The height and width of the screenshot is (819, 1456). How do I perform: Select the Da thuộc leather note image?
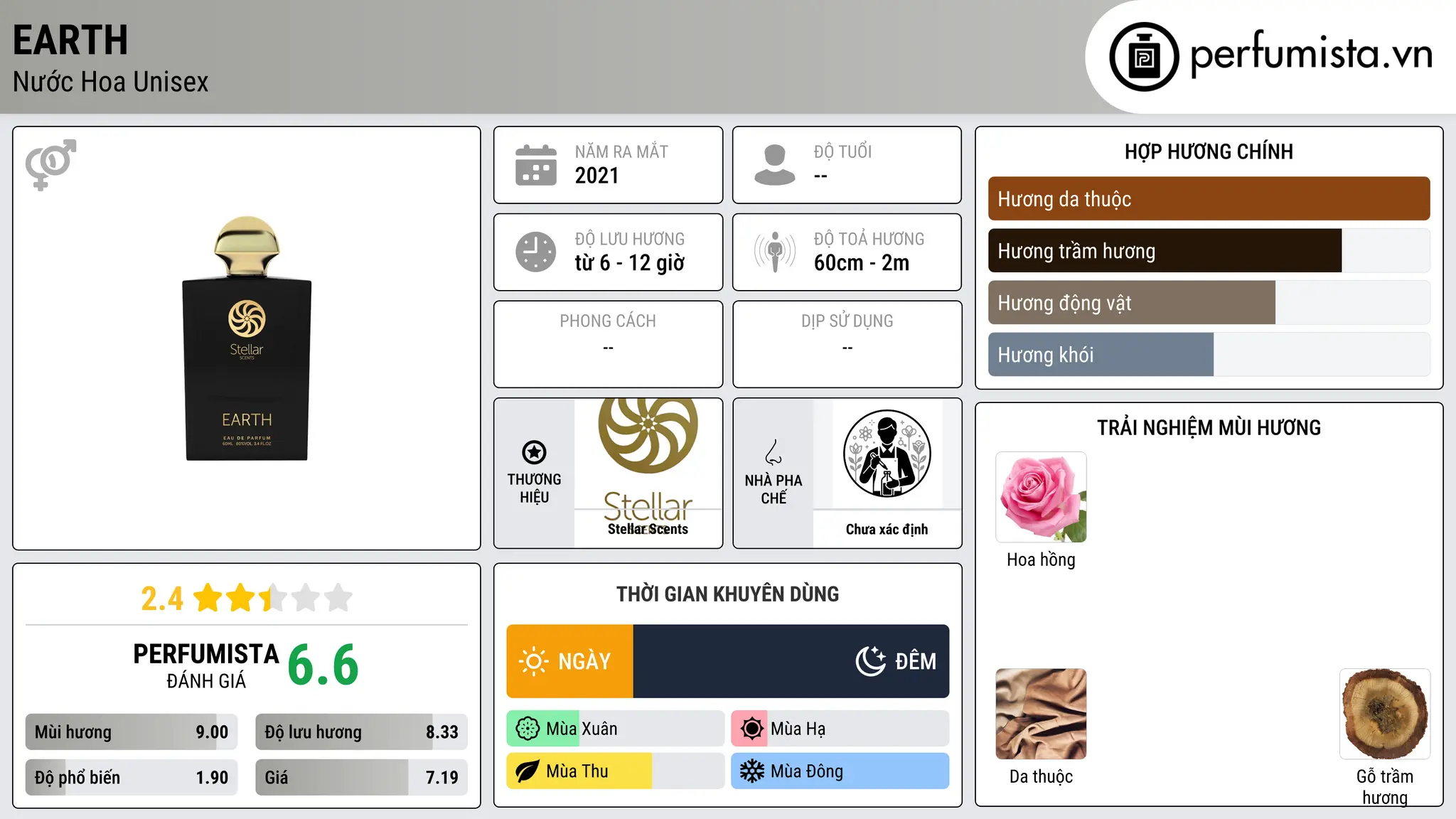pos(1041,714)
